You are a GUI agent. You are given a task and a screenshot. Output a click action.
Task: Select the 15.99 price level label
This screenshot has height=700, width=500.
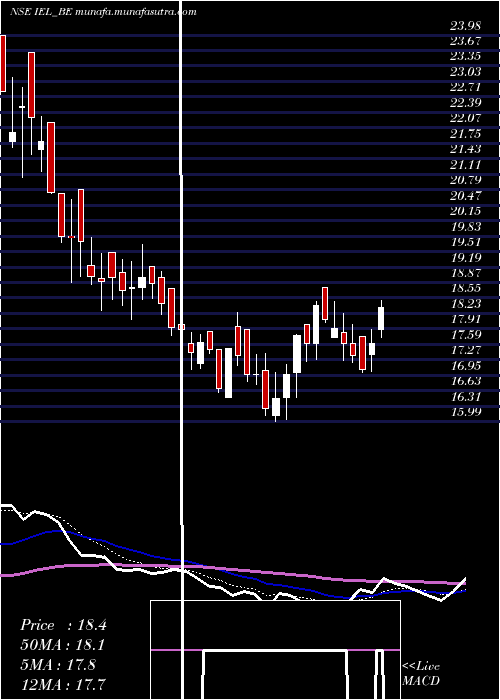[x=466, y=412]
